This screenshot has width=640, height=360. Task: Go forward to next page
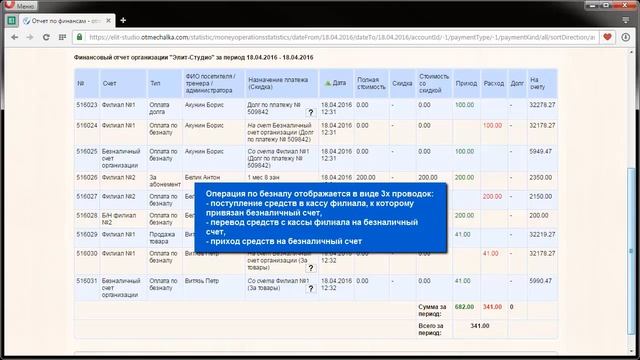click(30, 37)
